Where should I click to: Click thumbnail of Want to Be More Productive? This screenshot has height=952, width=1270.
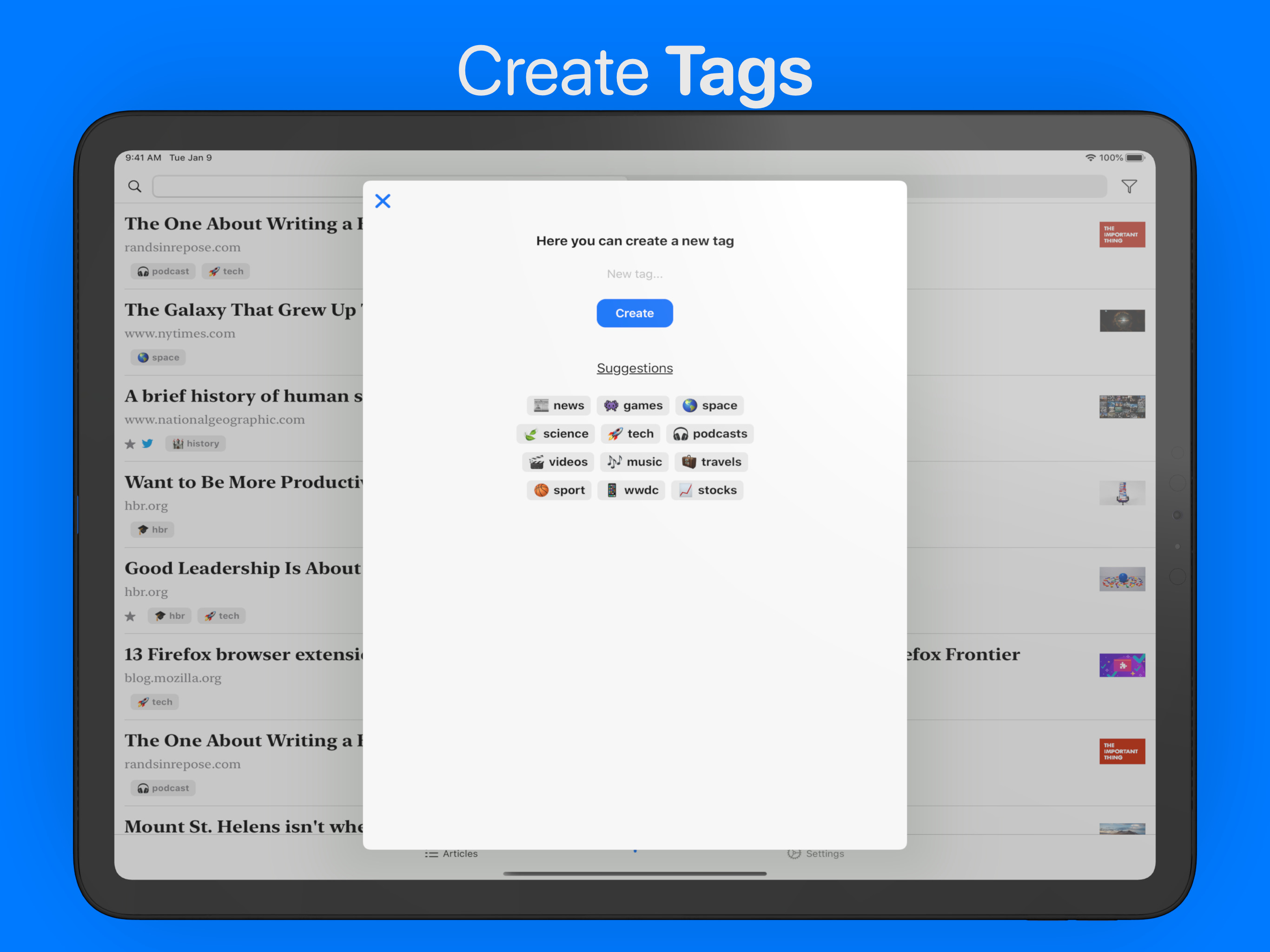[x=1122, y=493]
